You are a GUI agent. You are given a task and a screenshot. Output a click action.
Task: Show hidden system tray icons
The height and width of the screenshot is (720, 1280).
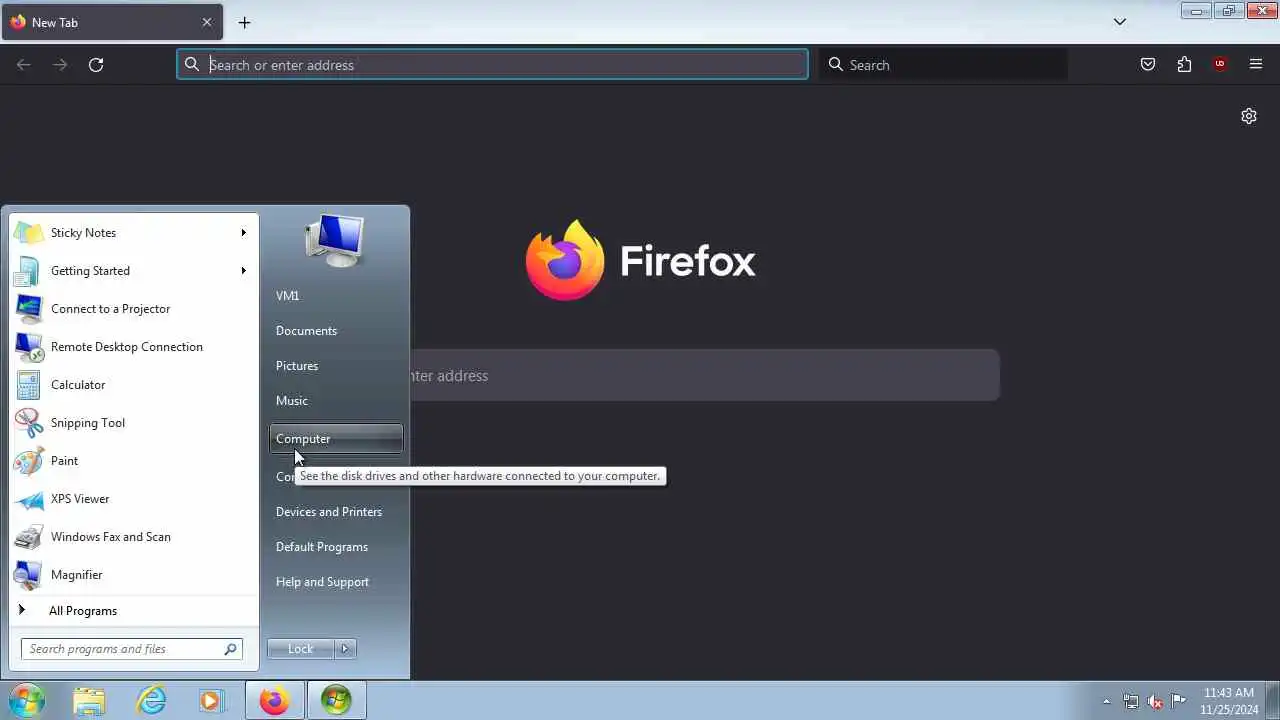(1106, 701)
